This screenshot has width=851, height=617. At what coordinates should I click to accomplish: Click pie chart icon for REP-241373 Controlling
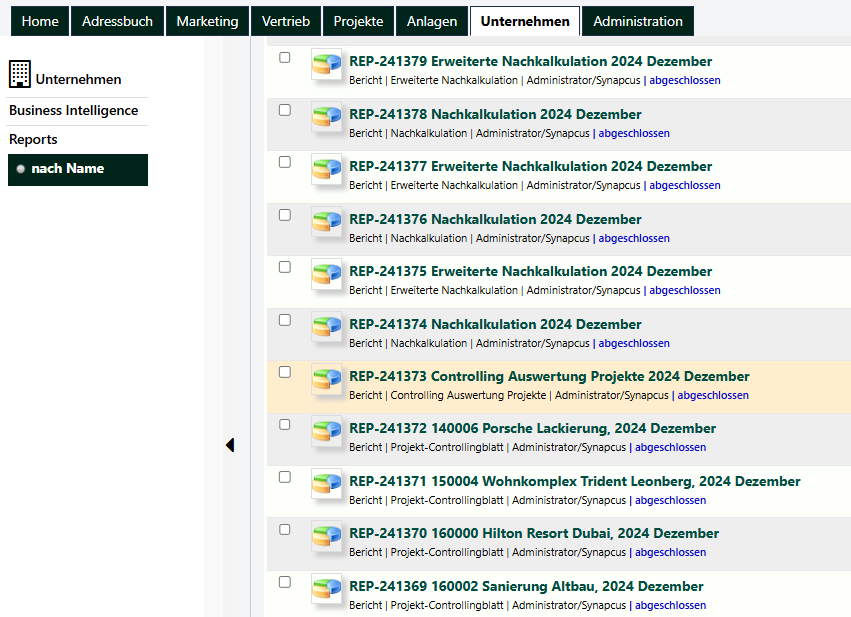[x=327, y=379]
